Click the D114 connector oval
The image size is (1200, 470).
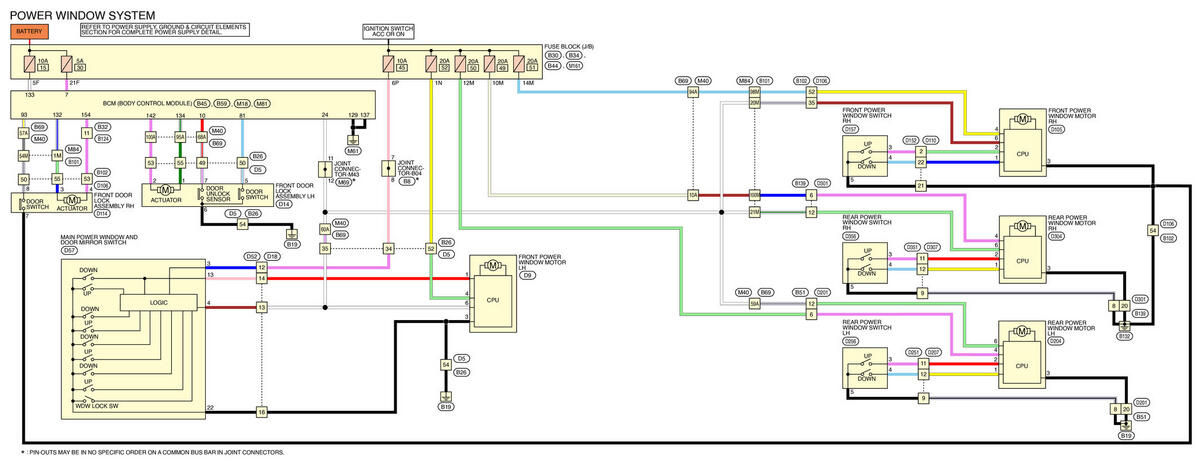[102, 212]
